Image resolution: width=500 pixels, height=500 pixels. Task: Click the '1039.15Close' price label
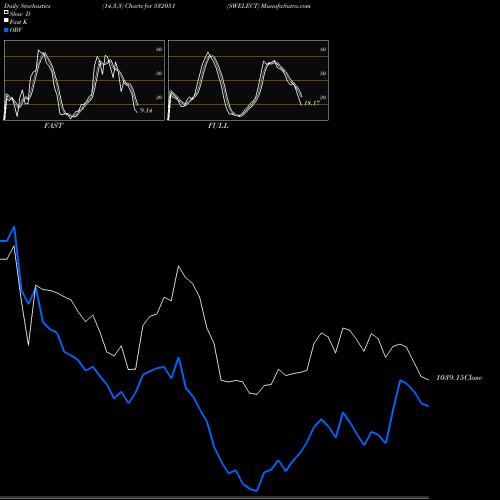tap(459, 378)
